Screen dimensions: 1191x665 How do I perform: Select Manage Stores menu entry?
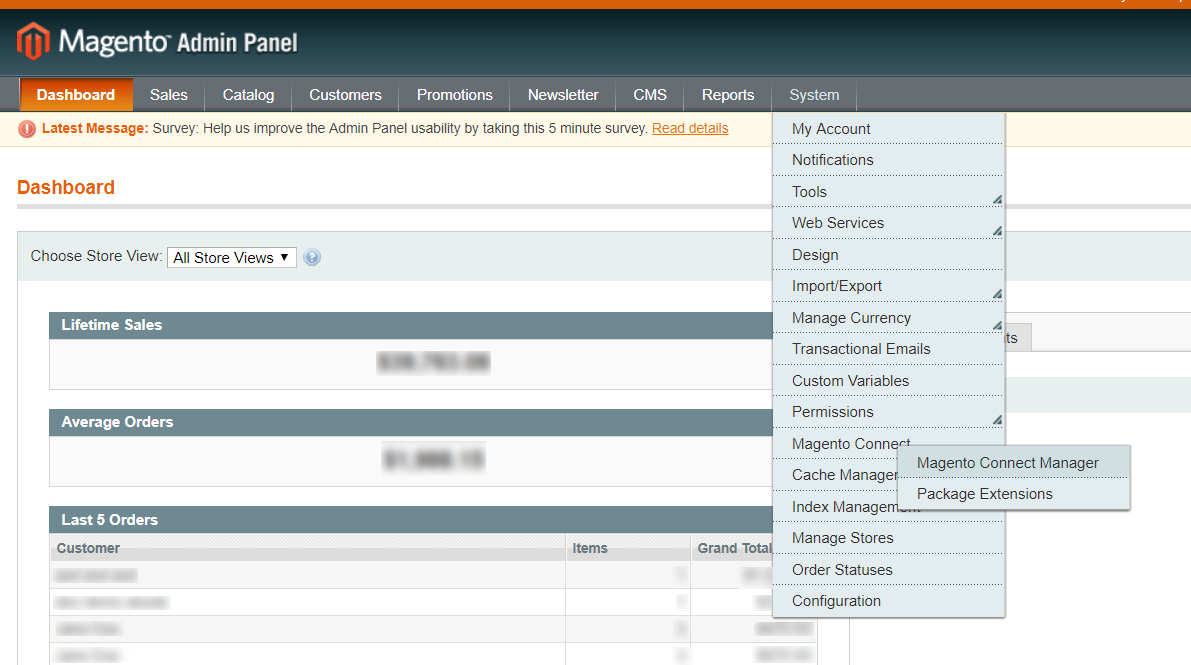point(888,538)
